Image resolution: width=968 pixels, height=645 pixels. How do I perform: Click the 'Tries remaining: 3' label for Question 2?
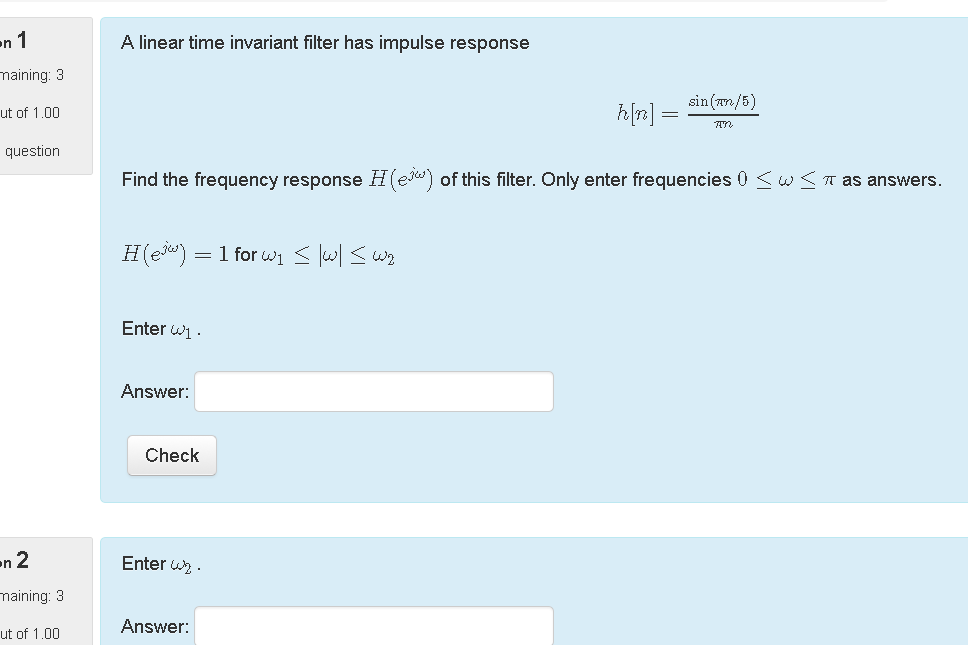coord(32,595)
